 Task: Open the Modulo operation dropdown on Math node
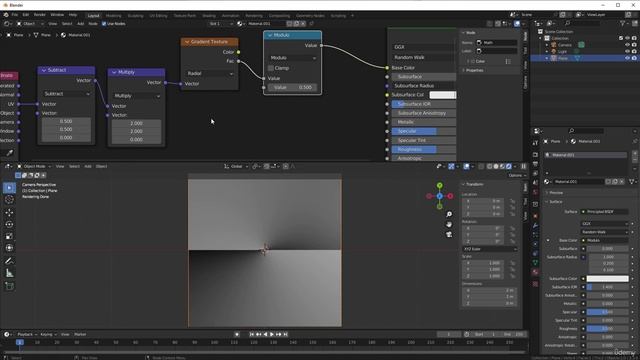tap(293, 58)
